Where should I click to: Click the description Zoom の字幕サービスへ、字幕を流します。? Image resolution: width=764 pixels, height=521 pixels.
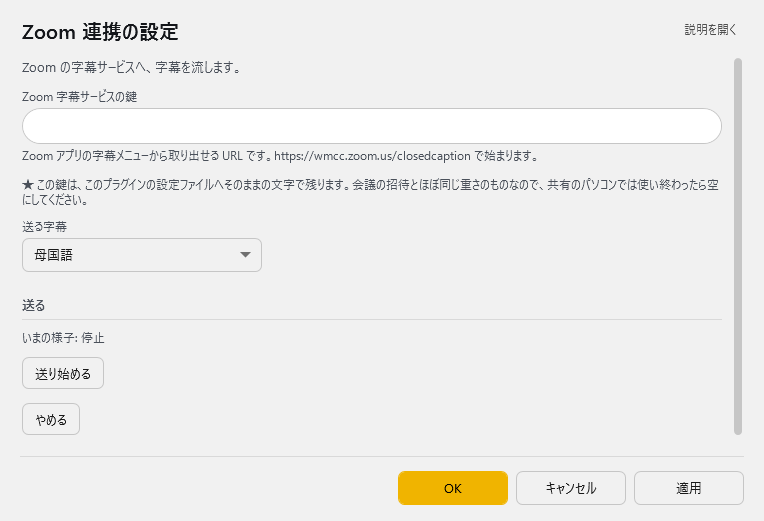pyautogui.click(x=132, y=67)
